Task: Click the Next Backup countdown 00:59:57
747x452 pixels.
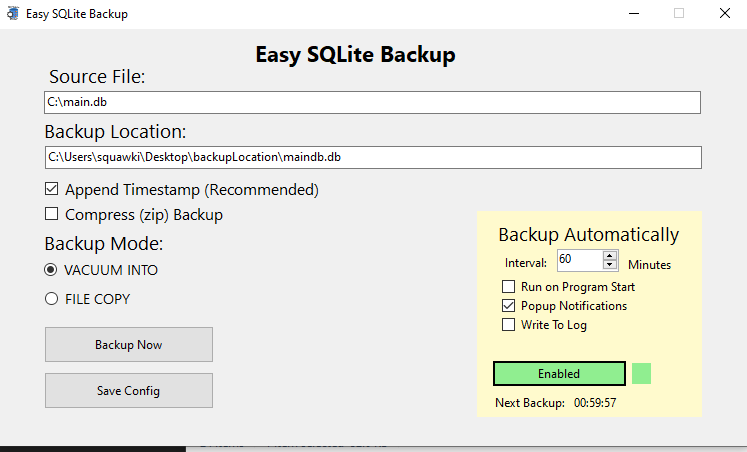Action: point(595,403)
